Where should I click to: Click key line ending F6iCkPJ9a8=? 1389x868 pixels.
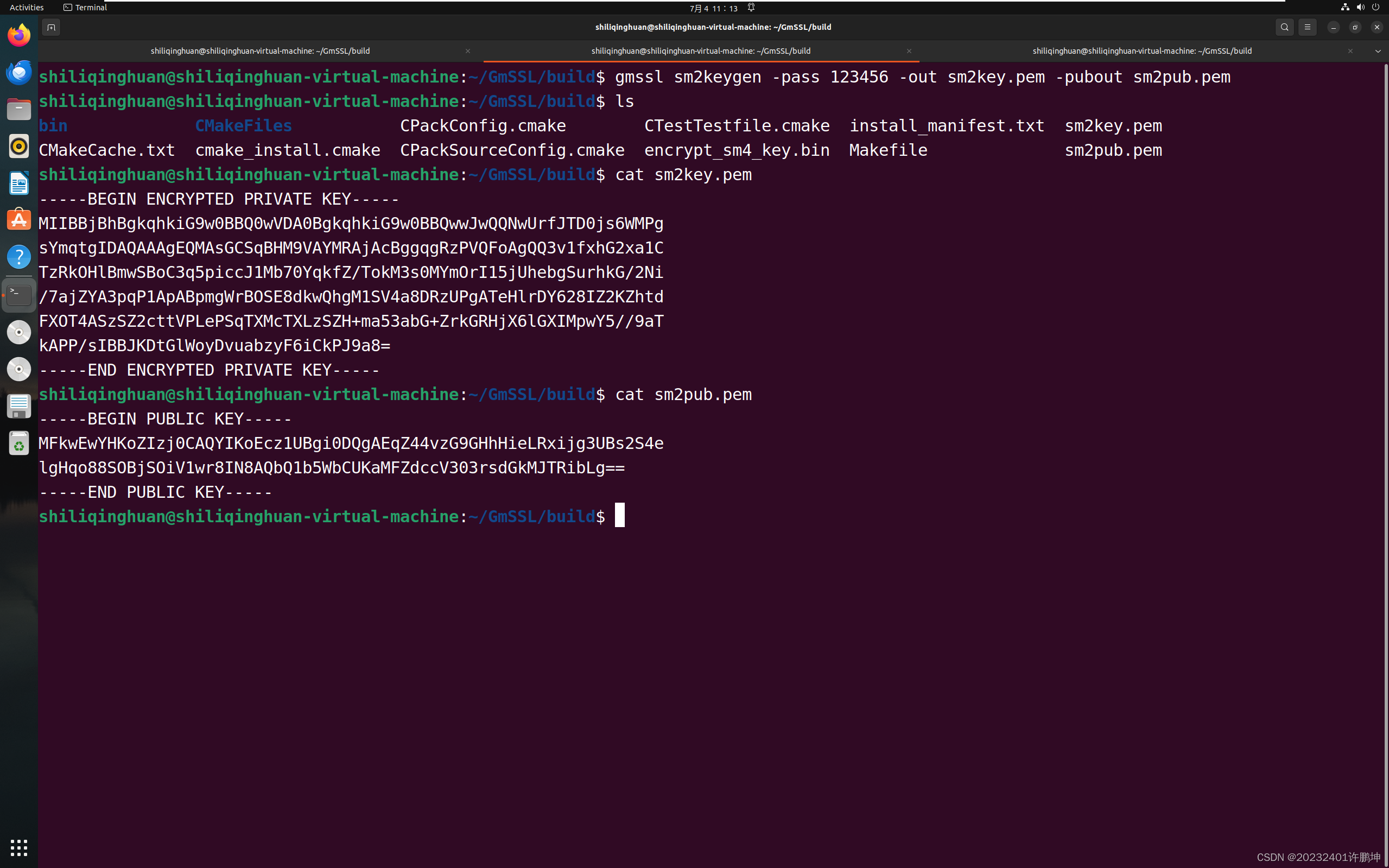coord(214,346)
